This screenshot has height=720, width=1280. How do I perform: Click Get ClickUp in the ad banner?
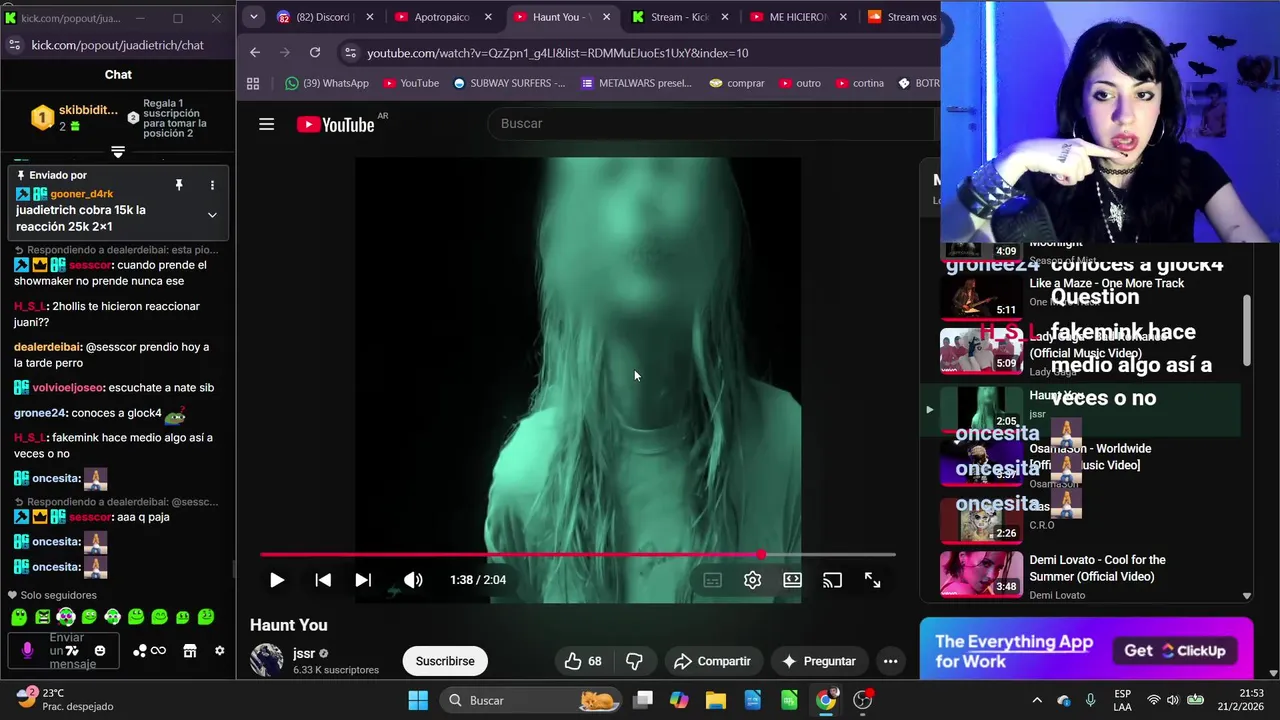tap(1175, 650)
